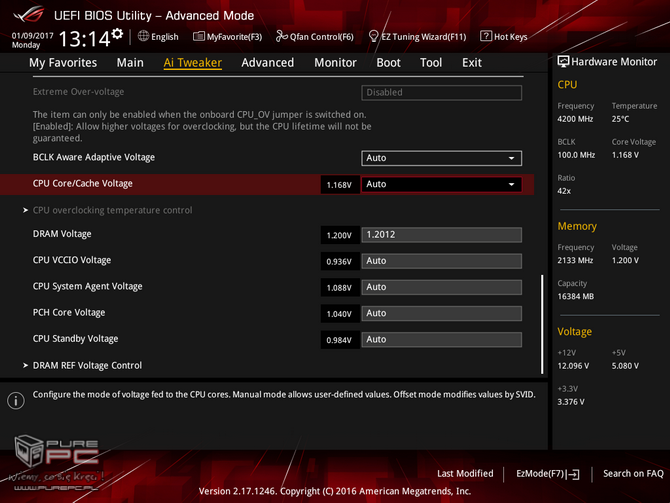Click the Extreme Over-voltage label
Screen dimensions: 670x503
(x=78, y=92)
